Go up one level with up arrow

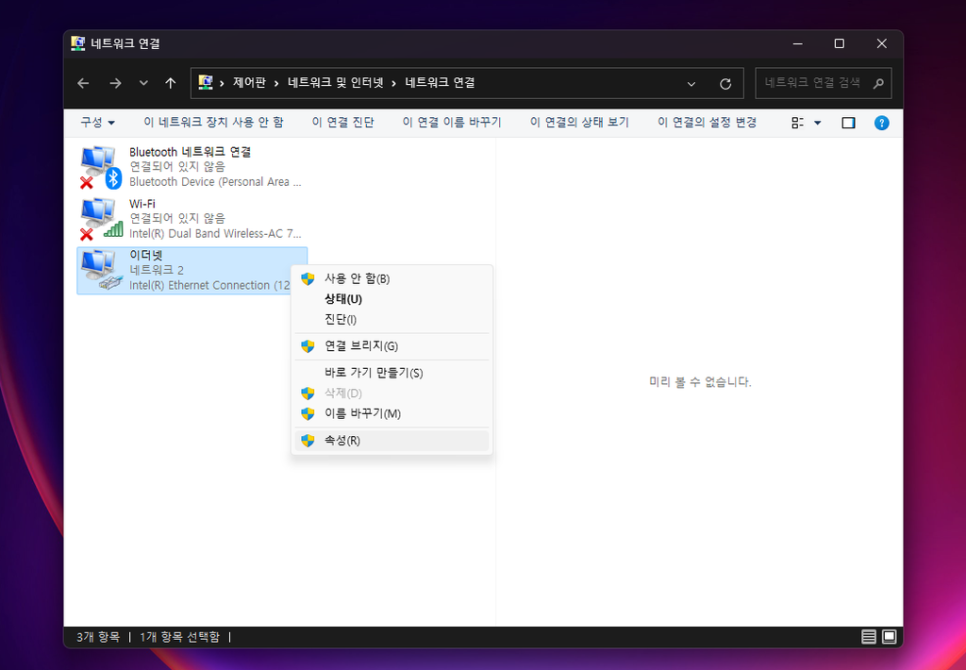pyautogui.click(x=171, y=83)
